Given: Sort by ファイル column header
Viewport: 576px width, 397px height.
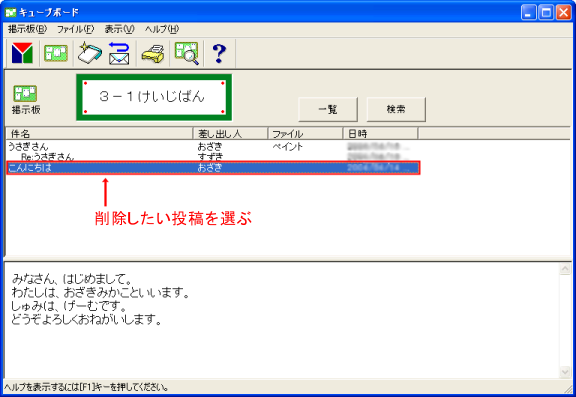Looking at the screenshot, I should click(x=305, y=134).
